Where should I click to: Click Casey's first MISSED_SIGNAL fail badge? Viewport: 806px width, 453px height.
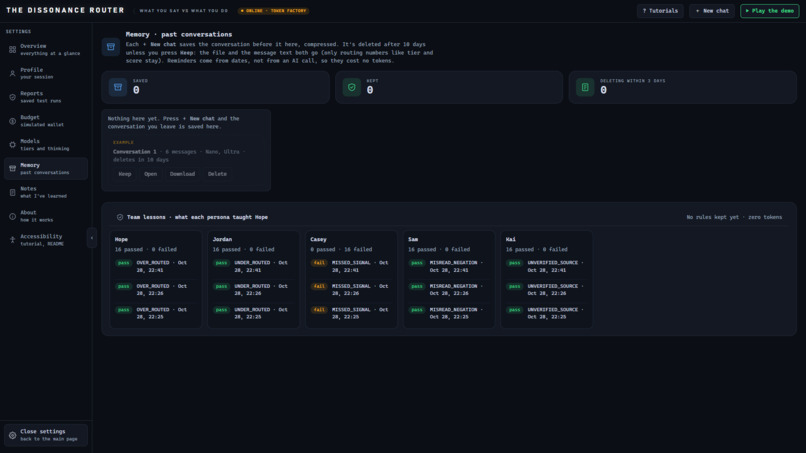pyautogui.click(x=319, y=263)
